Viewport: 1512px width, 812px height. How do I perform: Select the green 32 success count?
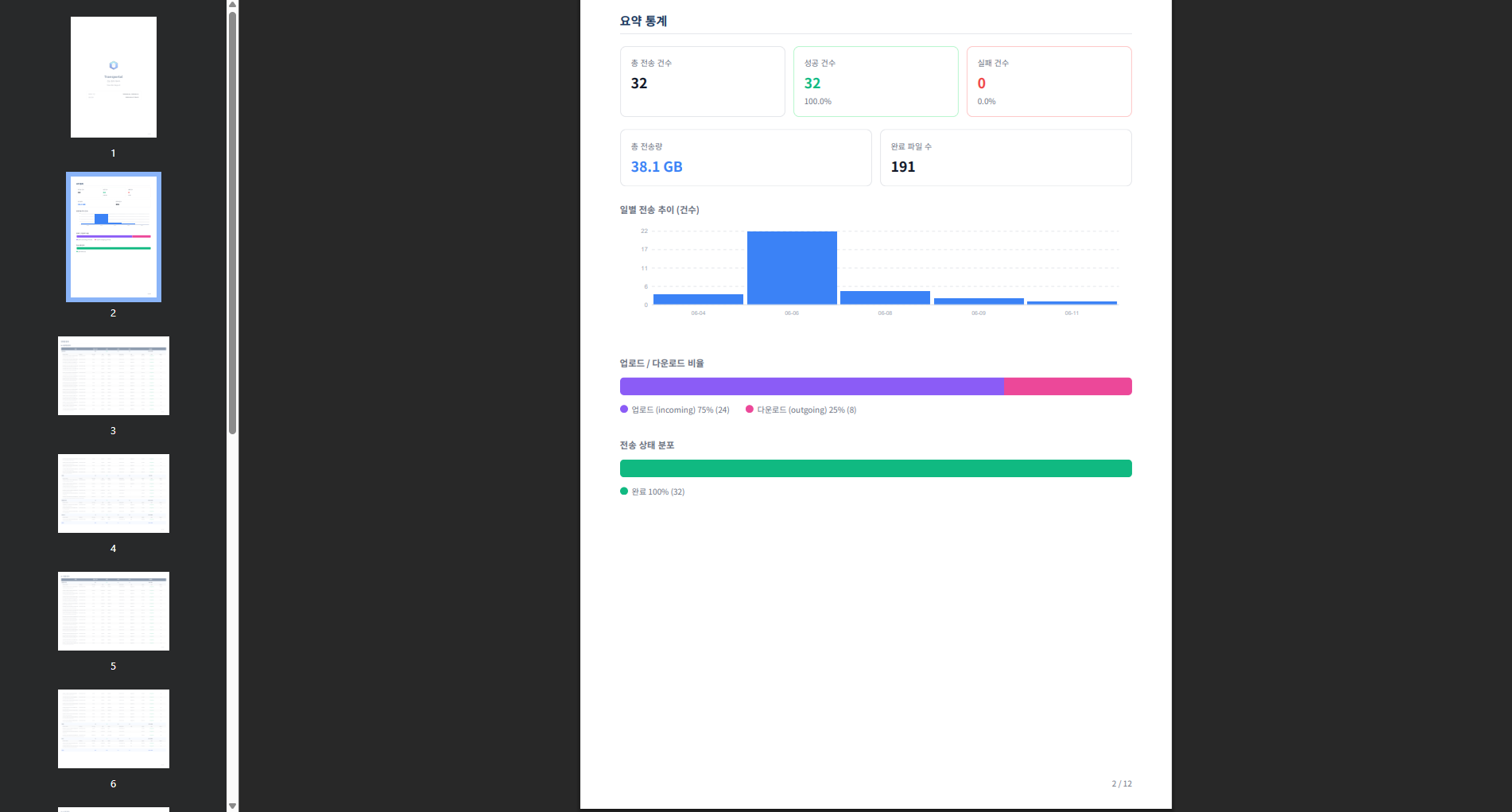click(812, 84)
